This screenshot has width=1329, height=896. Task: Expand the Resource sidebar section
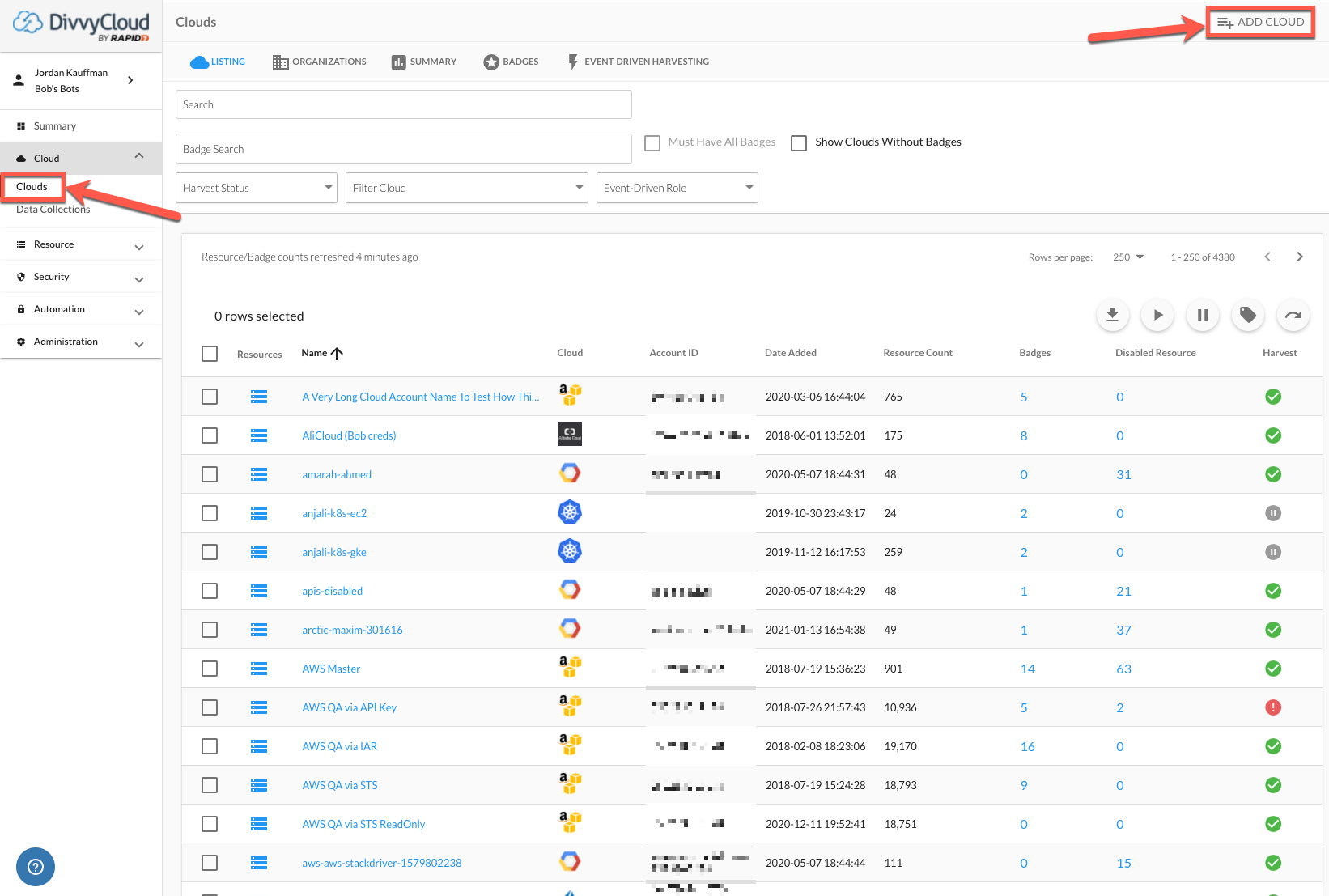pos(139,247)
